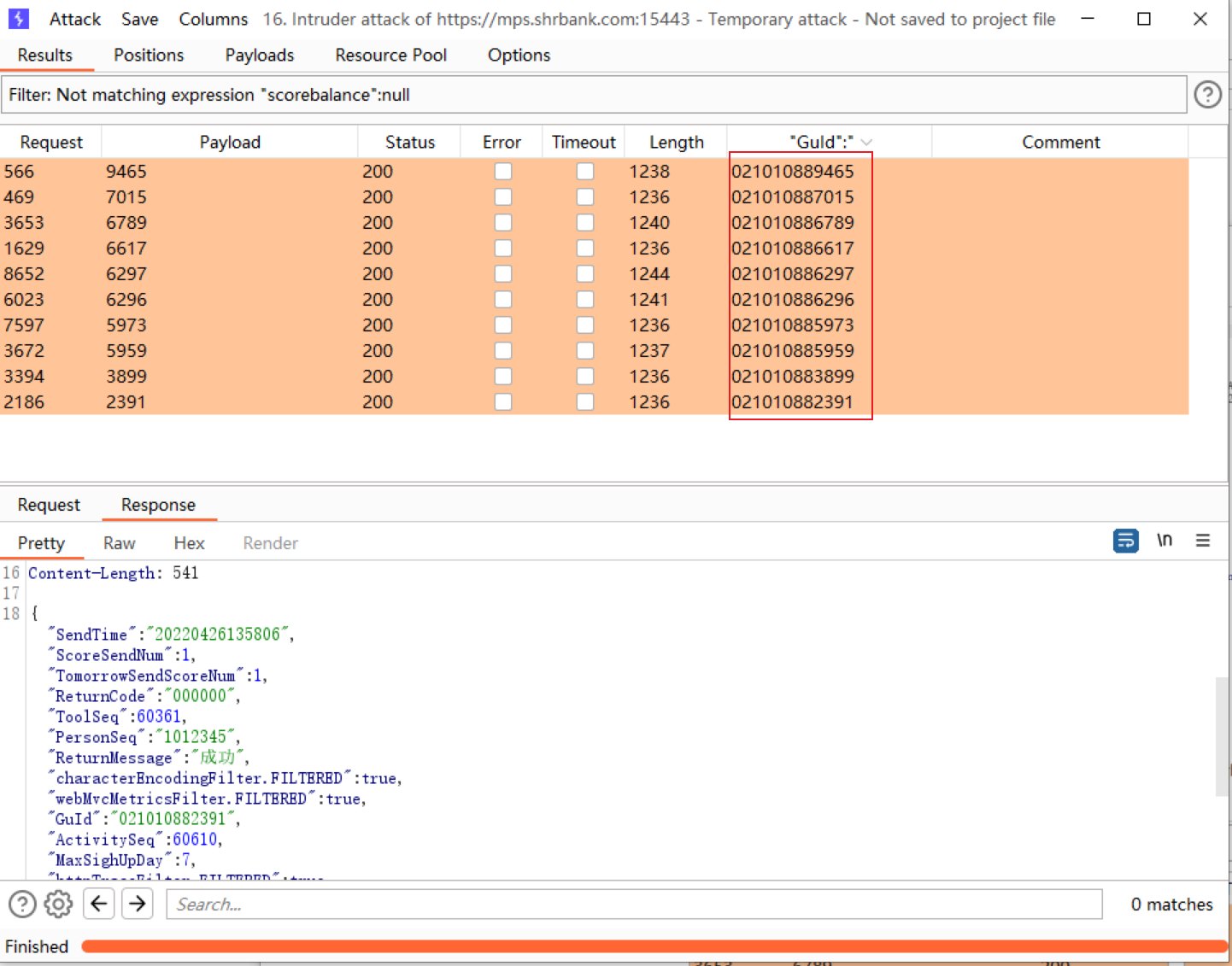The height and width of the screenshot is (966, 1232).
Task: Go to previous search match arrow
Action: [x=99, y=904]
